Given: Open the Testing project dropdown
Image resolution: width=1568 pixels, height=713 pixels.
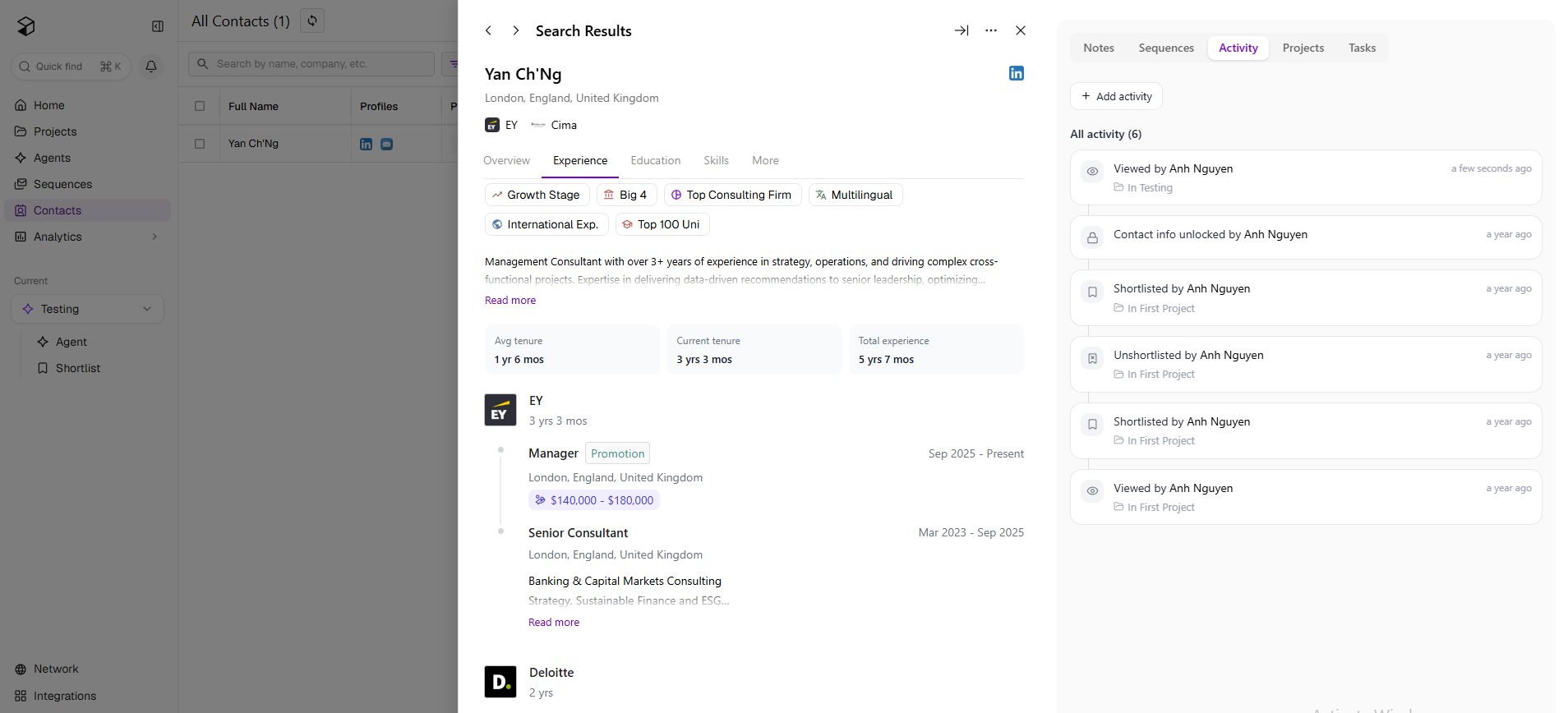Looking at the screenshot, I should tap(88, 309).
